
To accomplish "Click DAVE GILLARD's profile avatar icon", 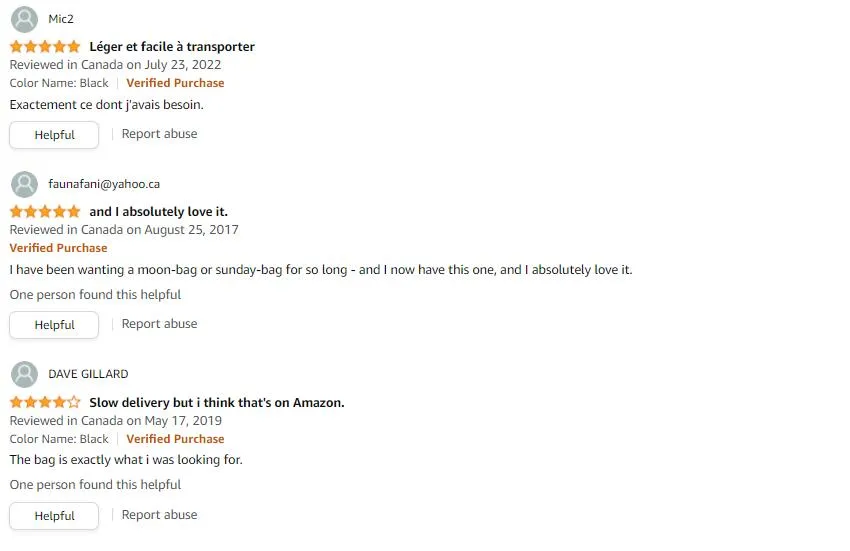I will click(24, 374).
